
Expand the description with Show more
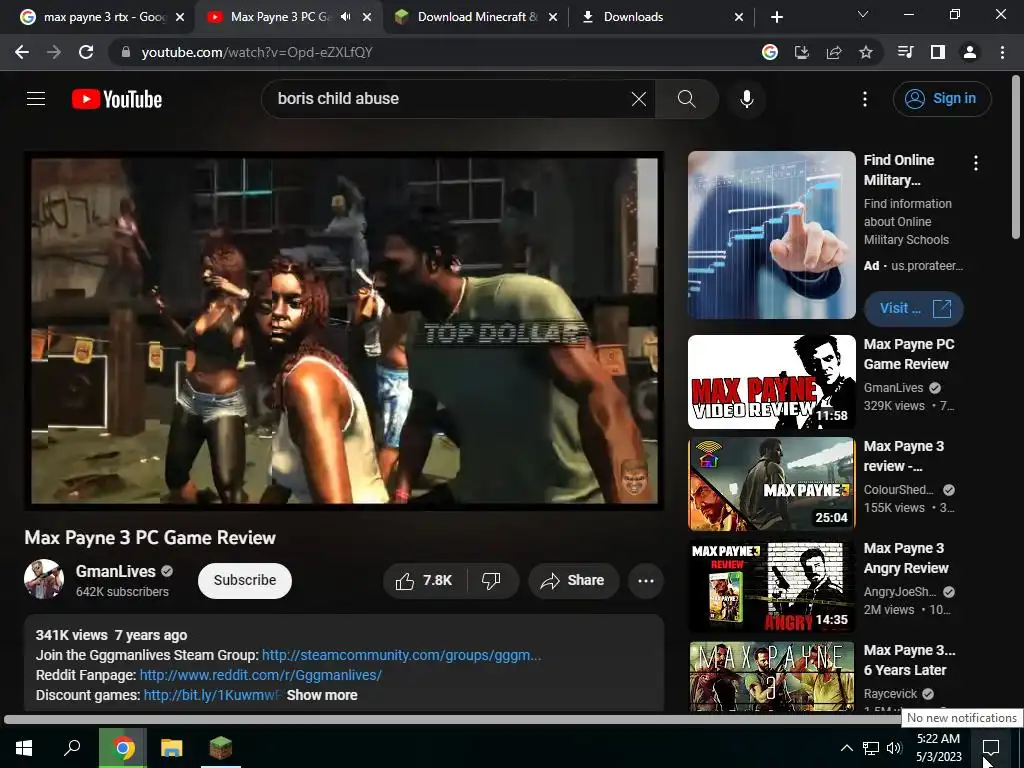pos(322,696)
